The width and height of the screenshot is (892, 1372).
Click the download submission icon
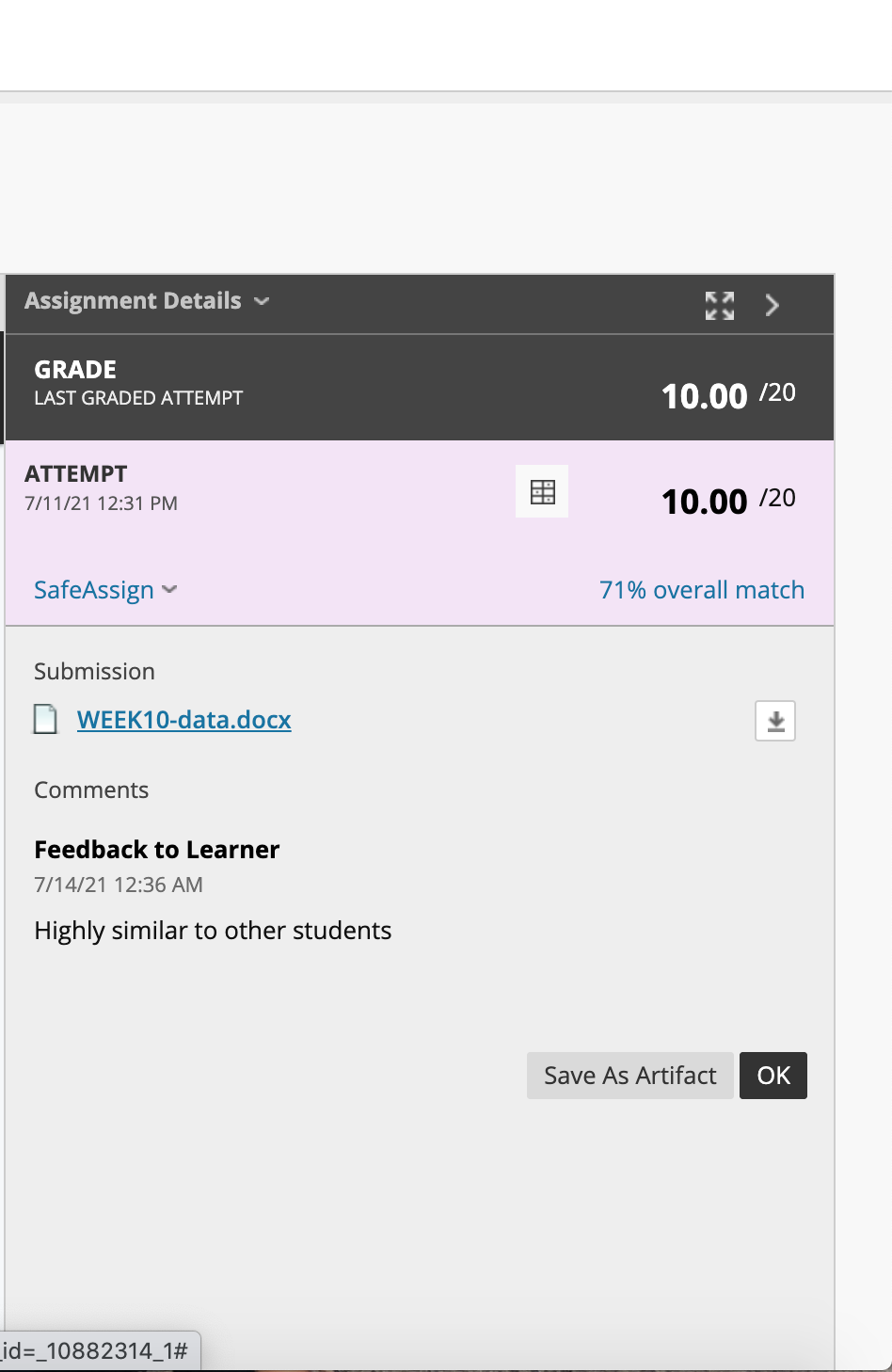(x=775, y=721)
